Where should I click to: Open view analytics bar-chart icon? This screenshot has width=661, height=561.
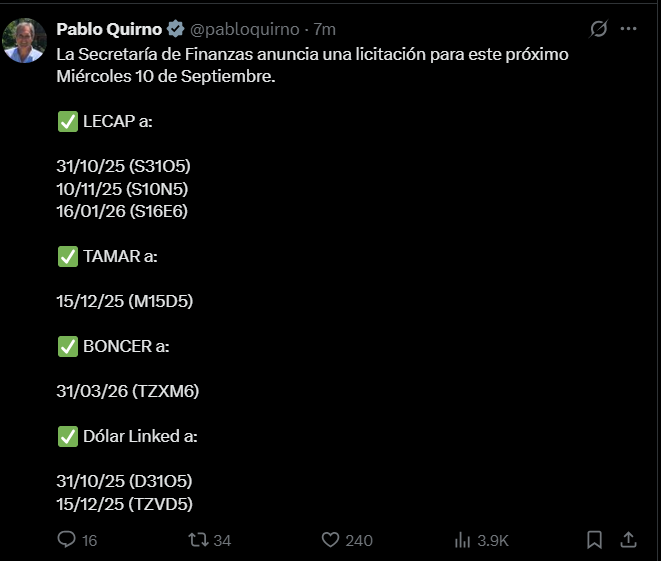[x=463, y=540]
